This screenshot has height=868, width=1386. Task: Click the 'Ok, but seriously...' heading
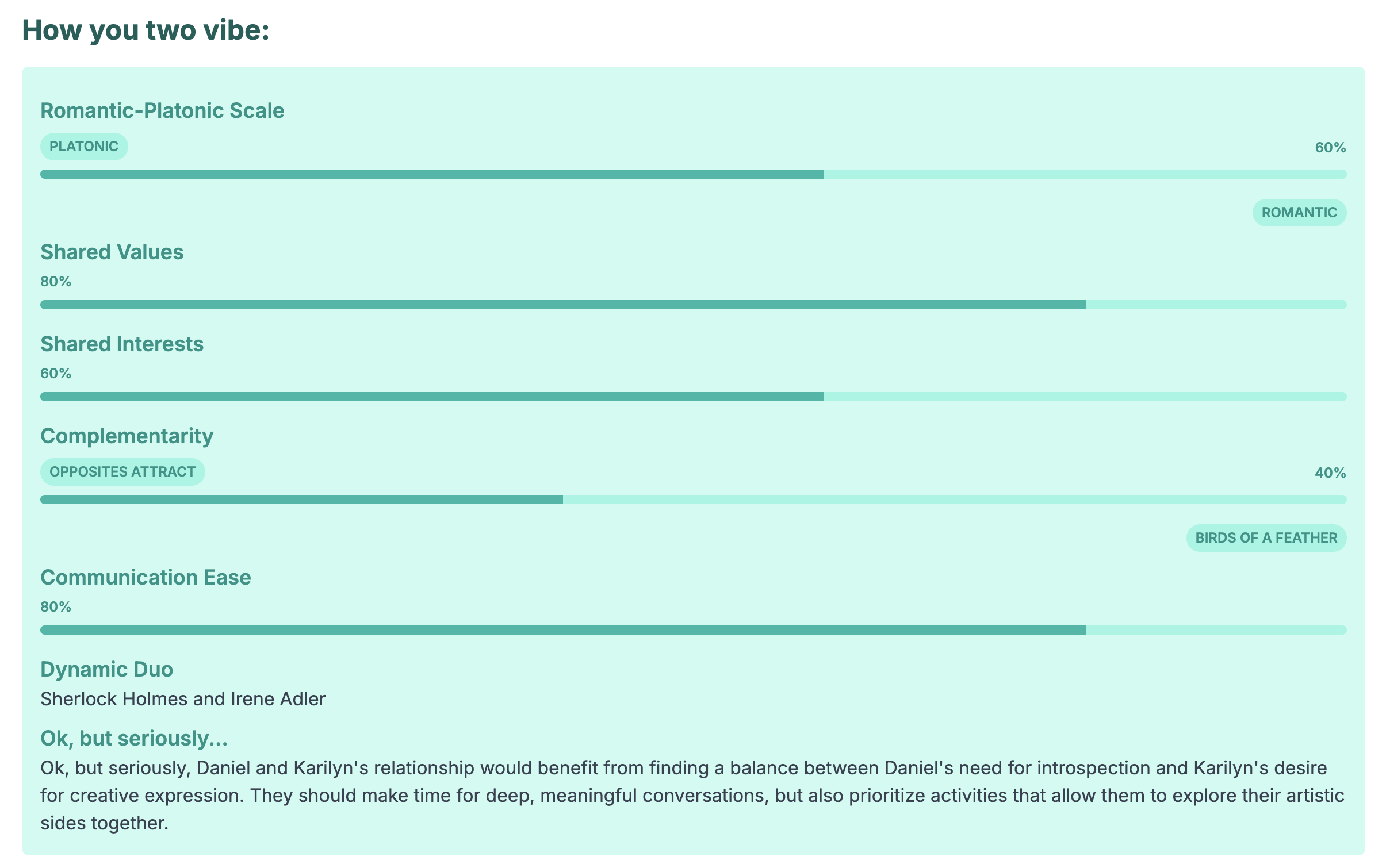click(x=134, y=738)
